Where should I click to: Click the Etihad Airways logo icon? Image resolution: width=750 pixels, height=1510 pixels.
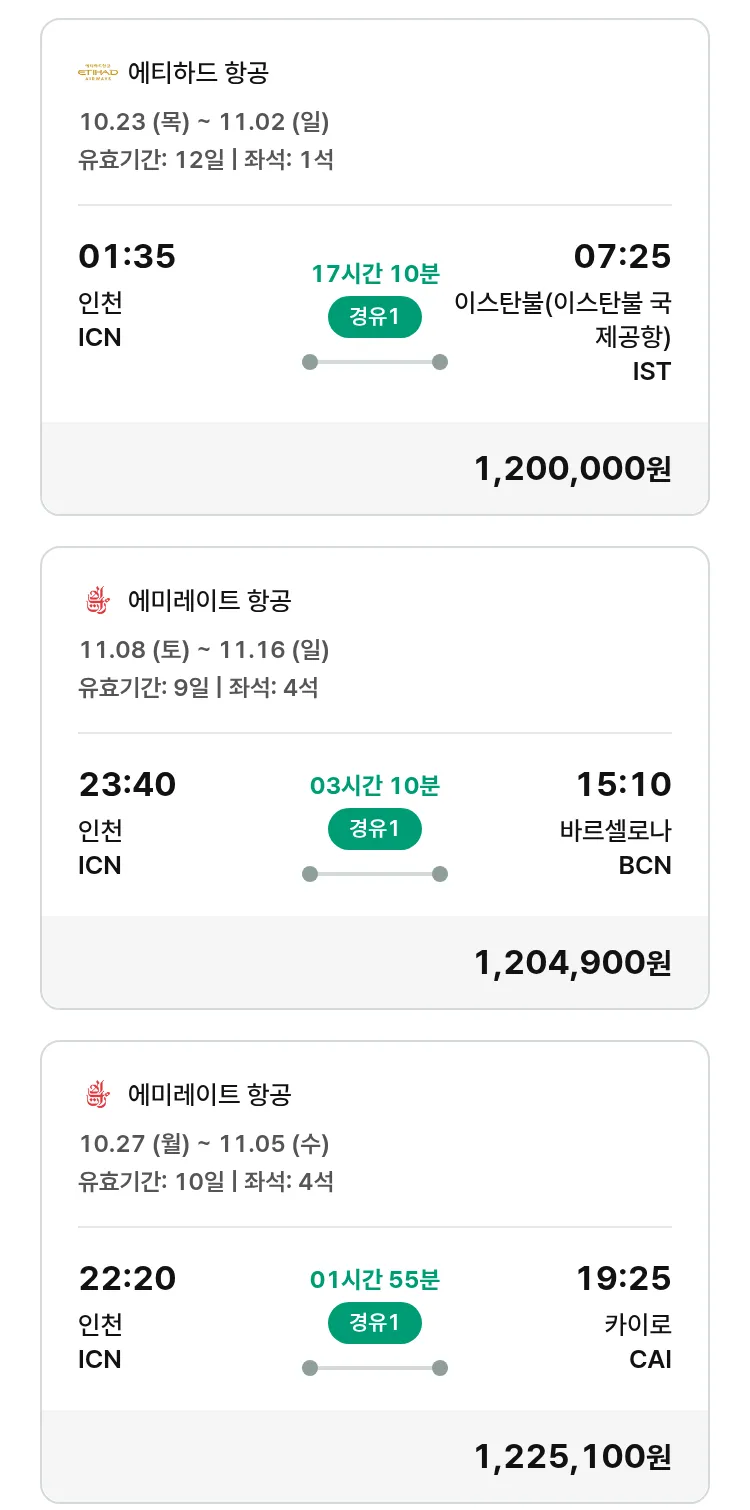[98, 73]
